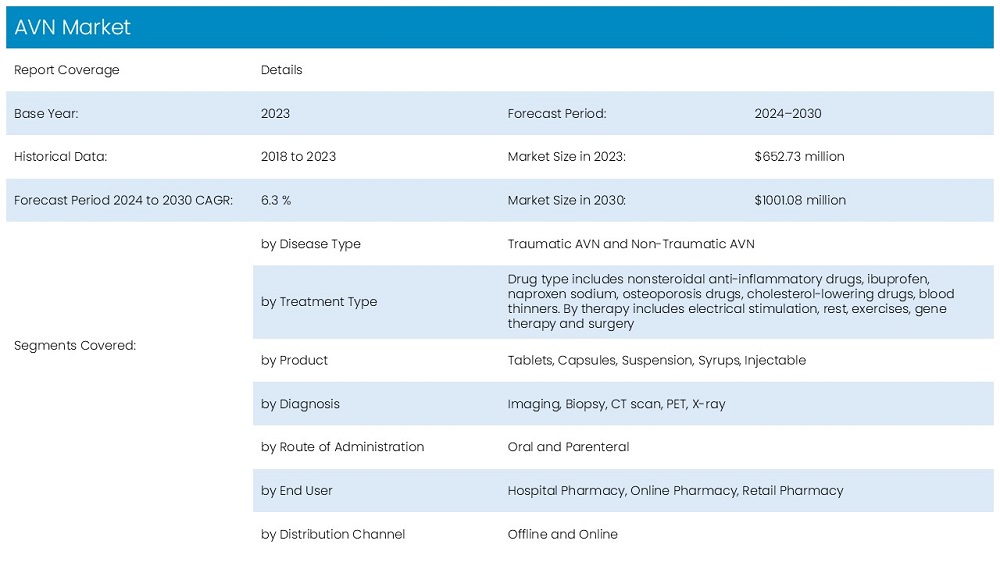
Task: Select 'Tablets, Capsules, Suspension, Syrups, Injectable' text
Action: (x=656, y=360)
